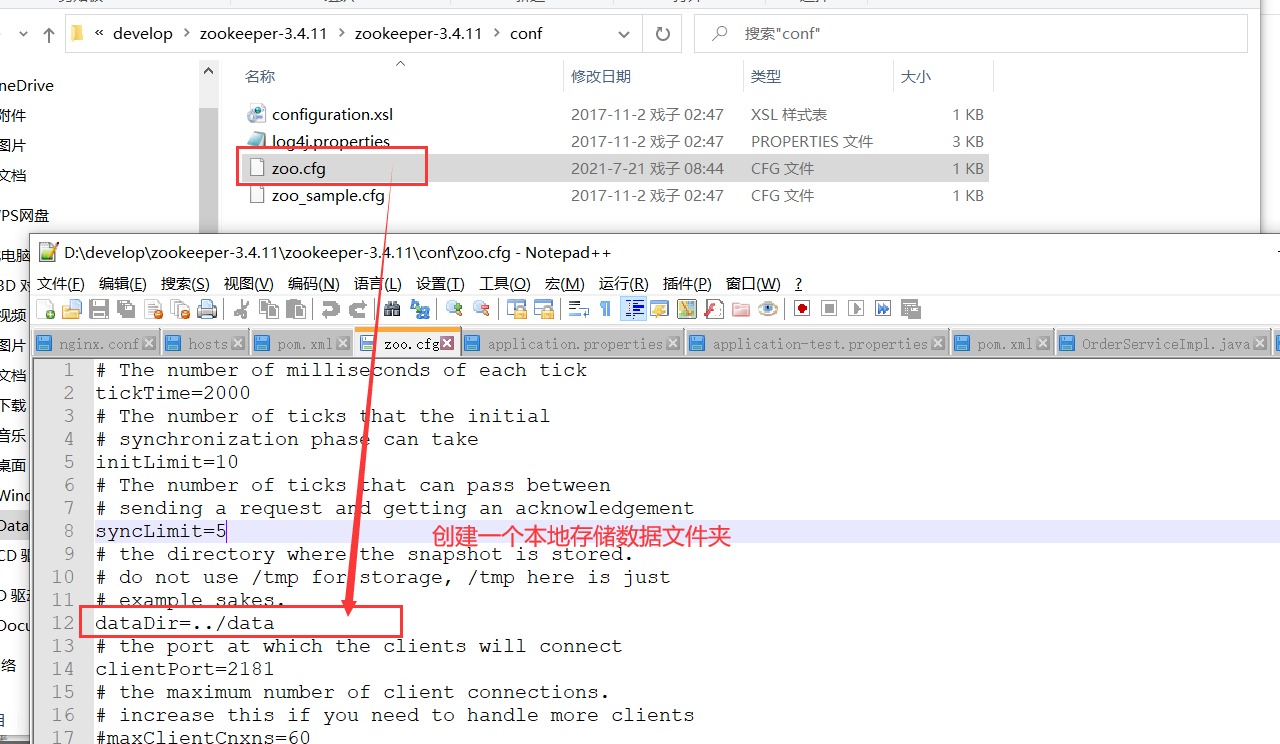The width and height of the screenshot is (1280, 744).
Task: Click Explorer's up-one-level arrow button
Action: pyautogui.click(x=49, y=34)
